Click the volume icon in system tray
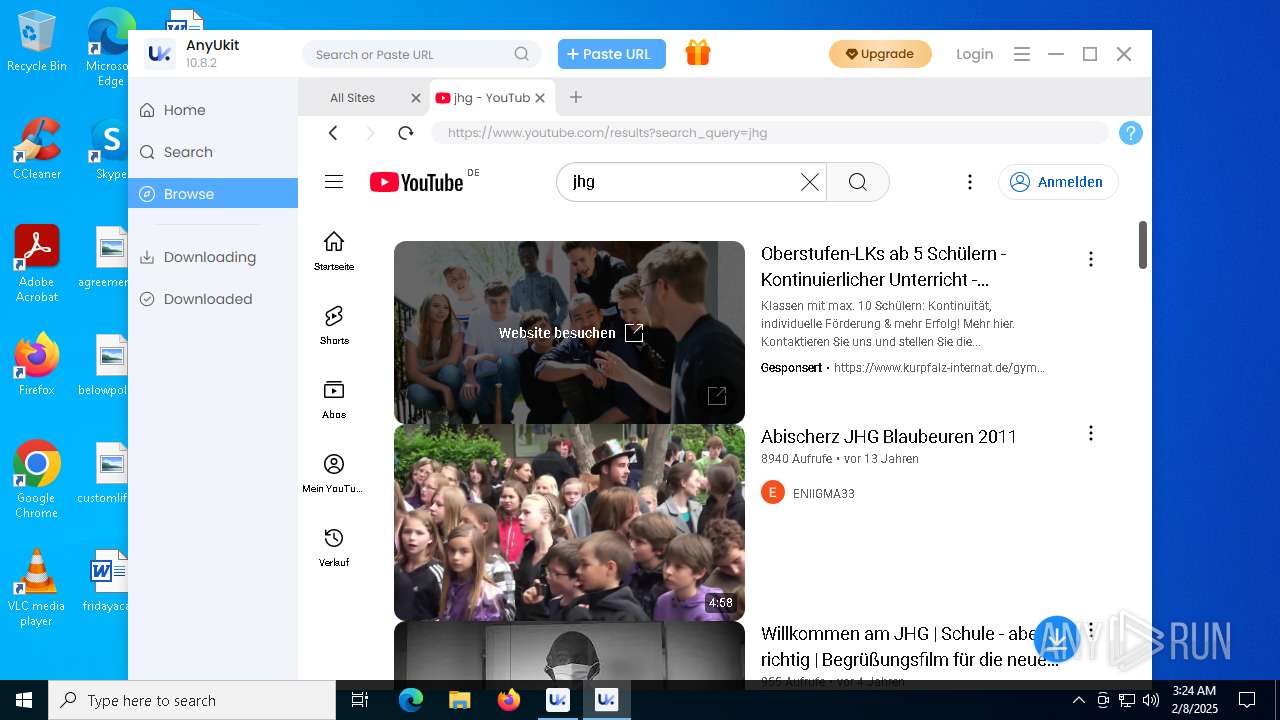Viewport: 1280px width, 720px height. pyautogui.click(x=1150, y=700)
